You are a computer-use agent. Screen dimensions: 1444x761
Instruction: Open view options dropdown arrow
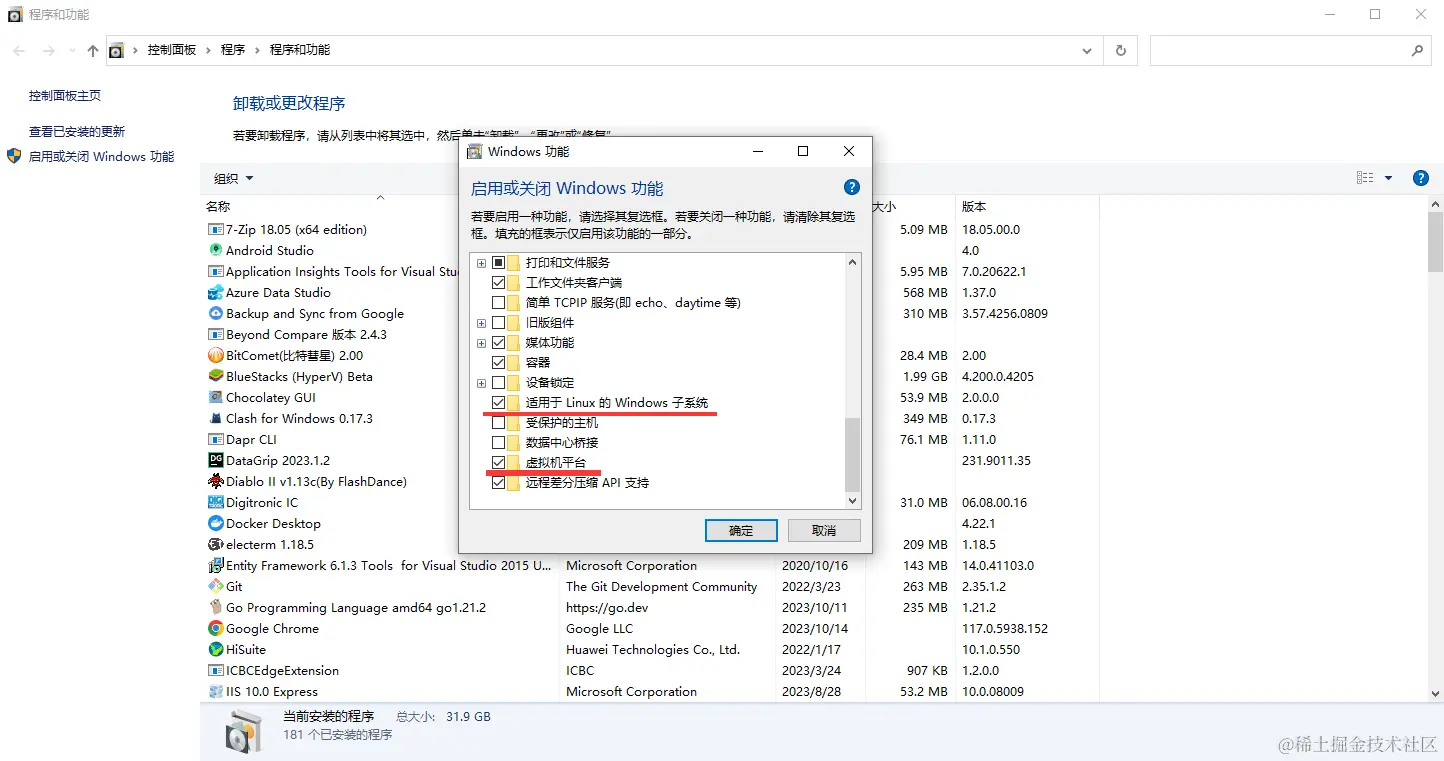[1388, 178]
